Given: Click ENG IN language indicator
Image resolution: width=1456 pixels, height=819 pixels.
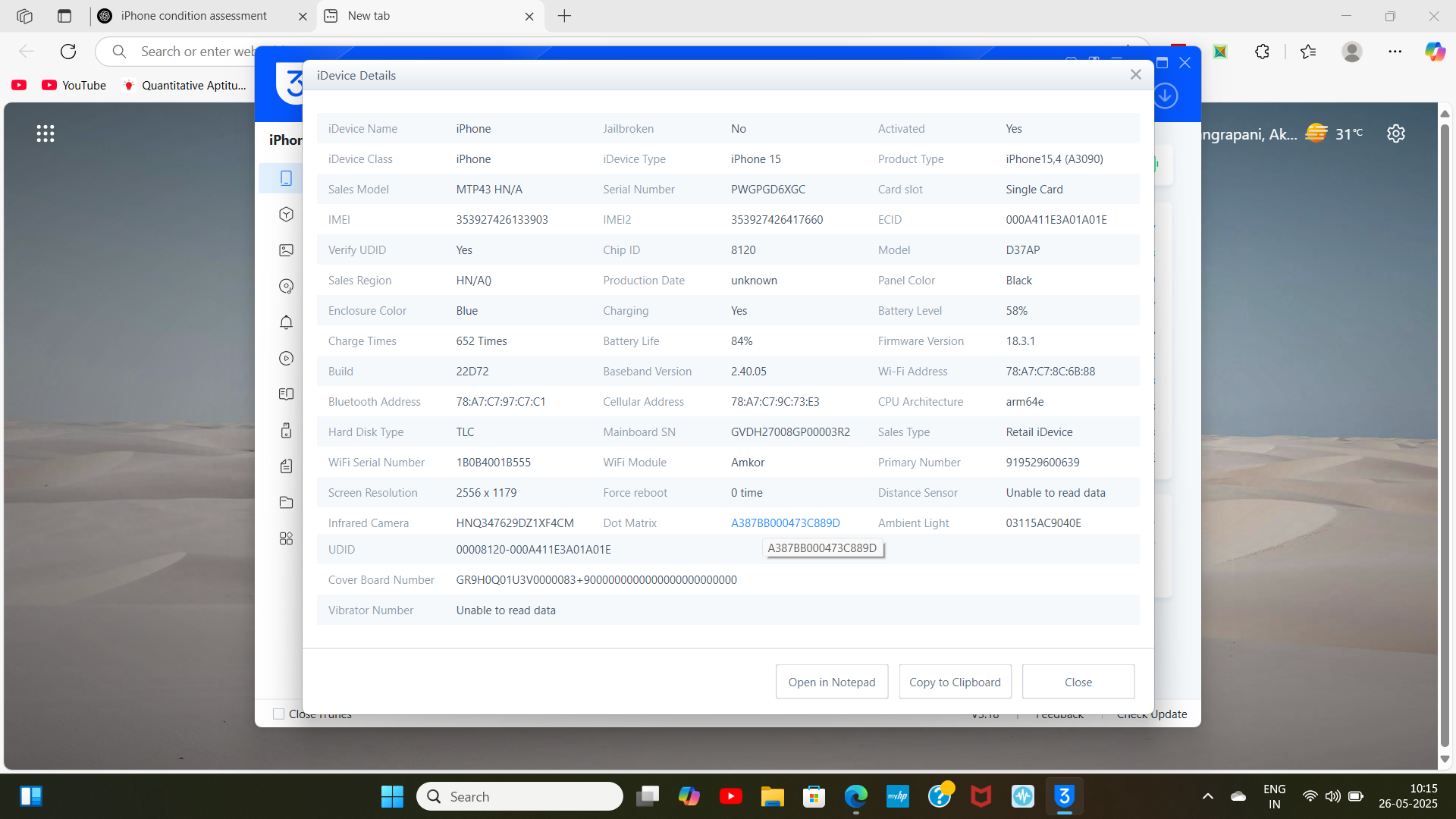Looking at the screenshot, I should tap(1274, 796).
